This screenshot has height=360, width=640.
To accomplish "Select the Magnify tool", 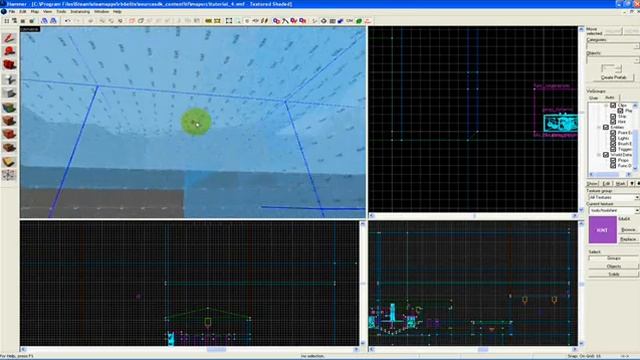I will click(9, 52).
